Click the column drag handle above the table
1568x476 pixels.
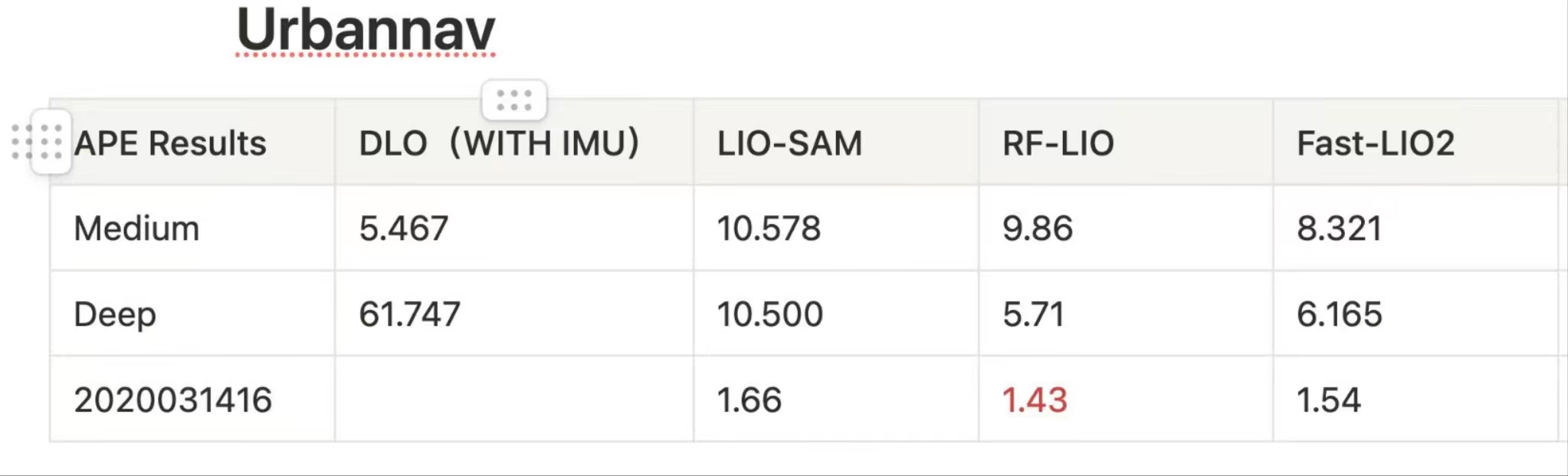point(514,100)
